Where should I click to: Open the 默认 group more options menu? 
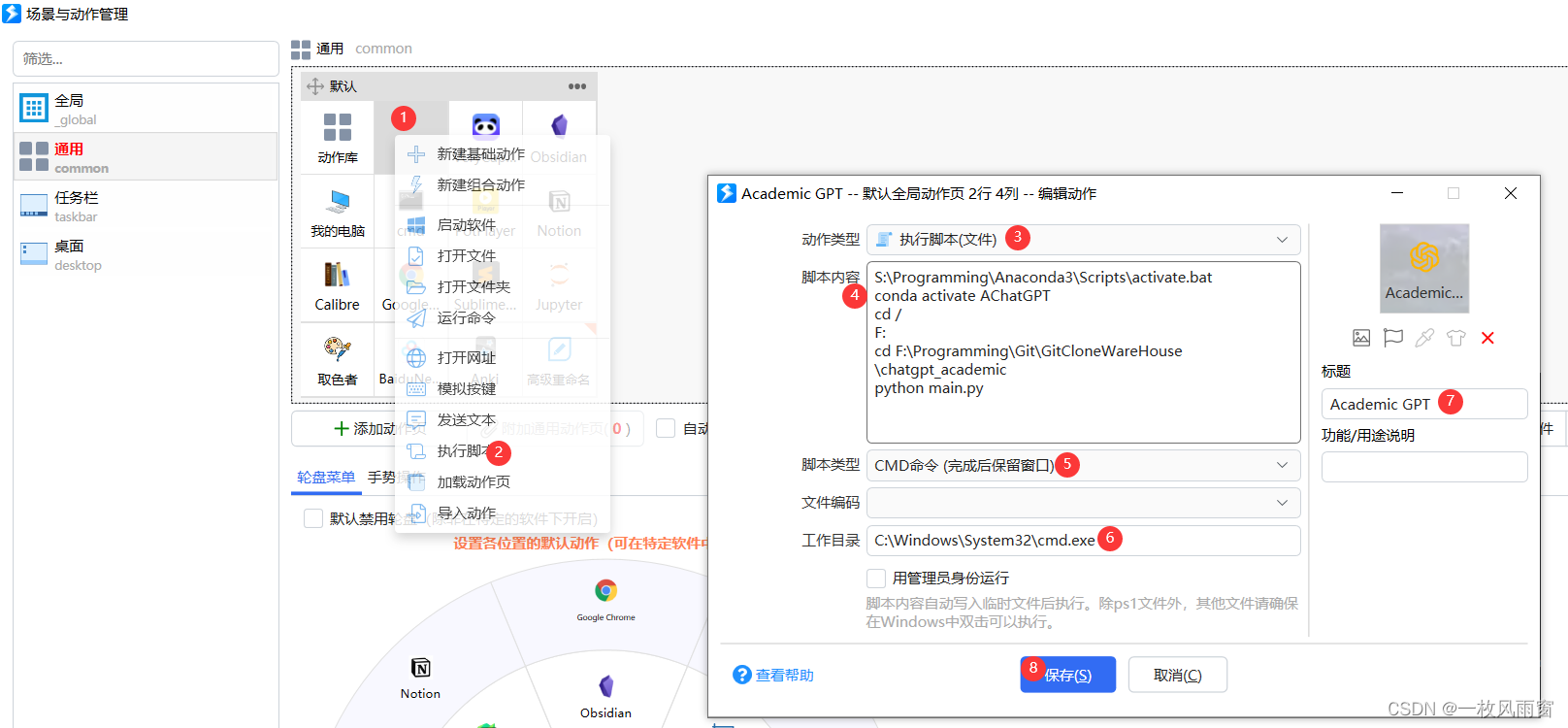pos(577,86)
